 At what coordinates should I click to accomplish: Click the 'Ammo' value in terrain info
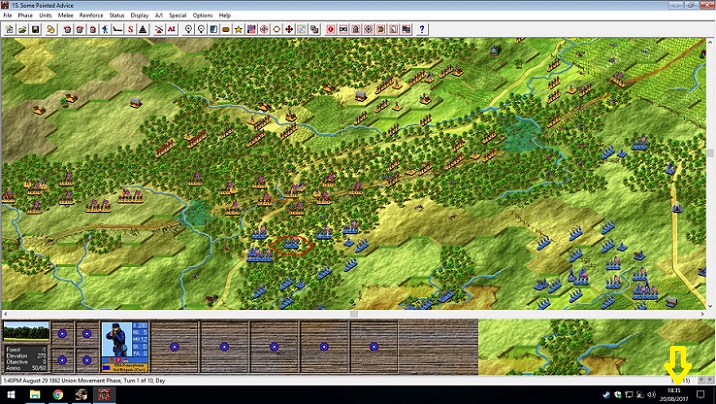[x=40, y=367]
